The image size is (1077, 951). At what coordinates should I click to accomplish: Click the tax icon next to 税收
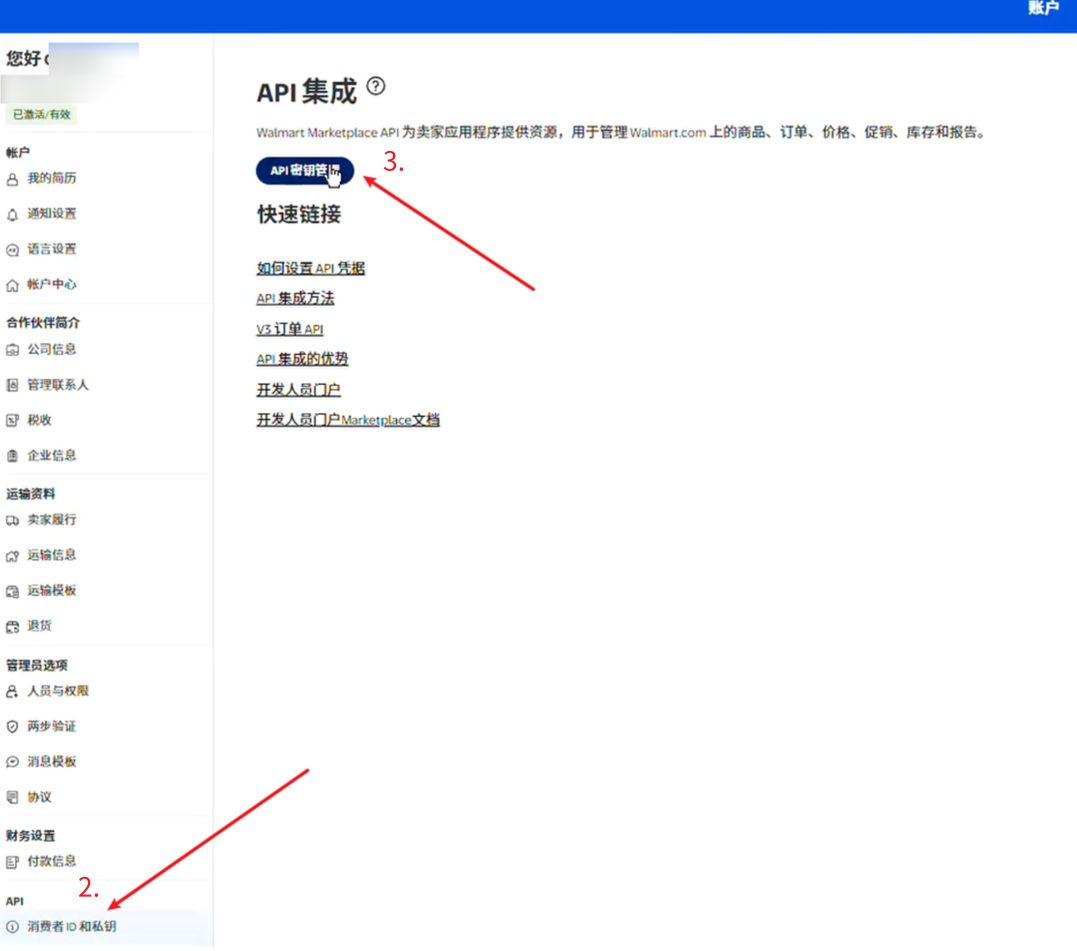(12, 420)
